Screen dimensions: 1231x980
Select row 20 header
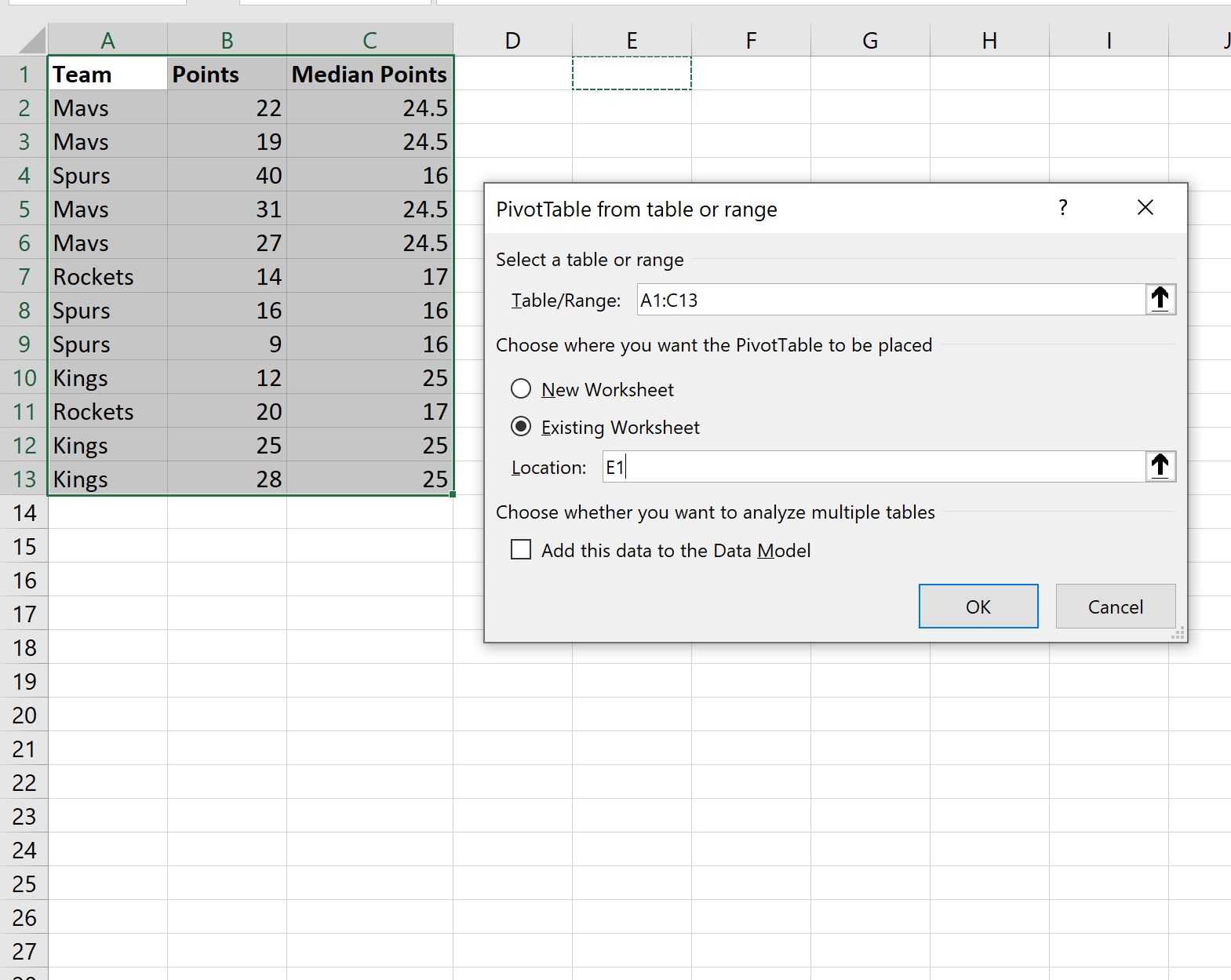24,716
